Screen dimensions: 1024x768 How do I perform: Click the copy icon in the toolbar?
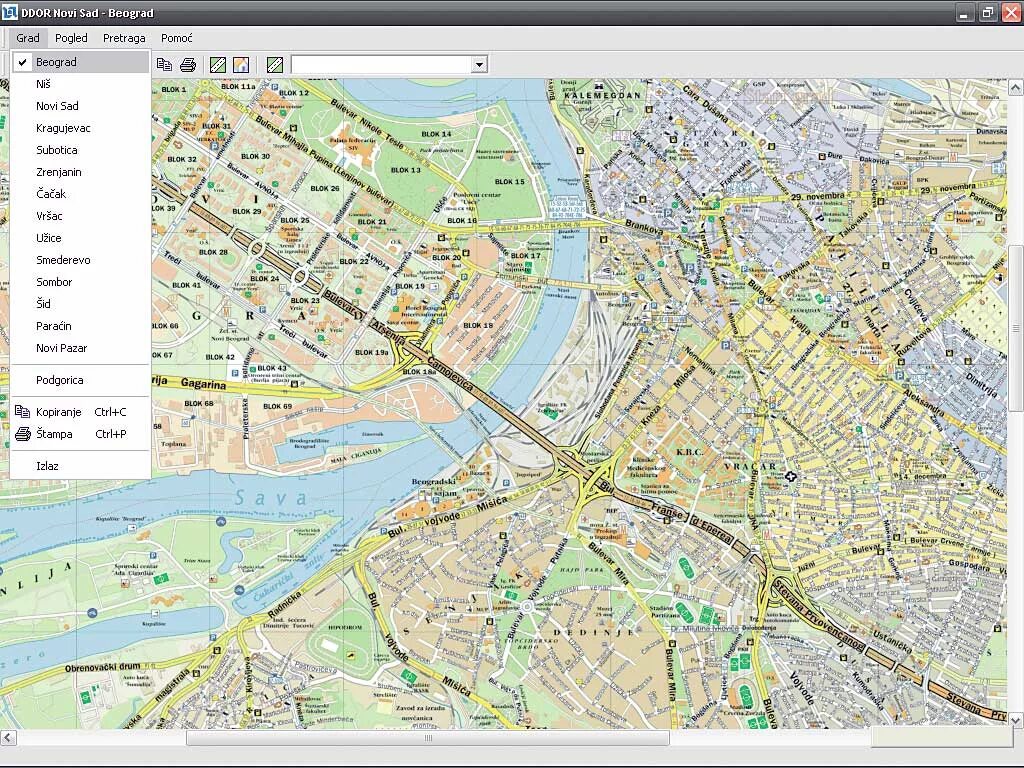coord(165,64)
